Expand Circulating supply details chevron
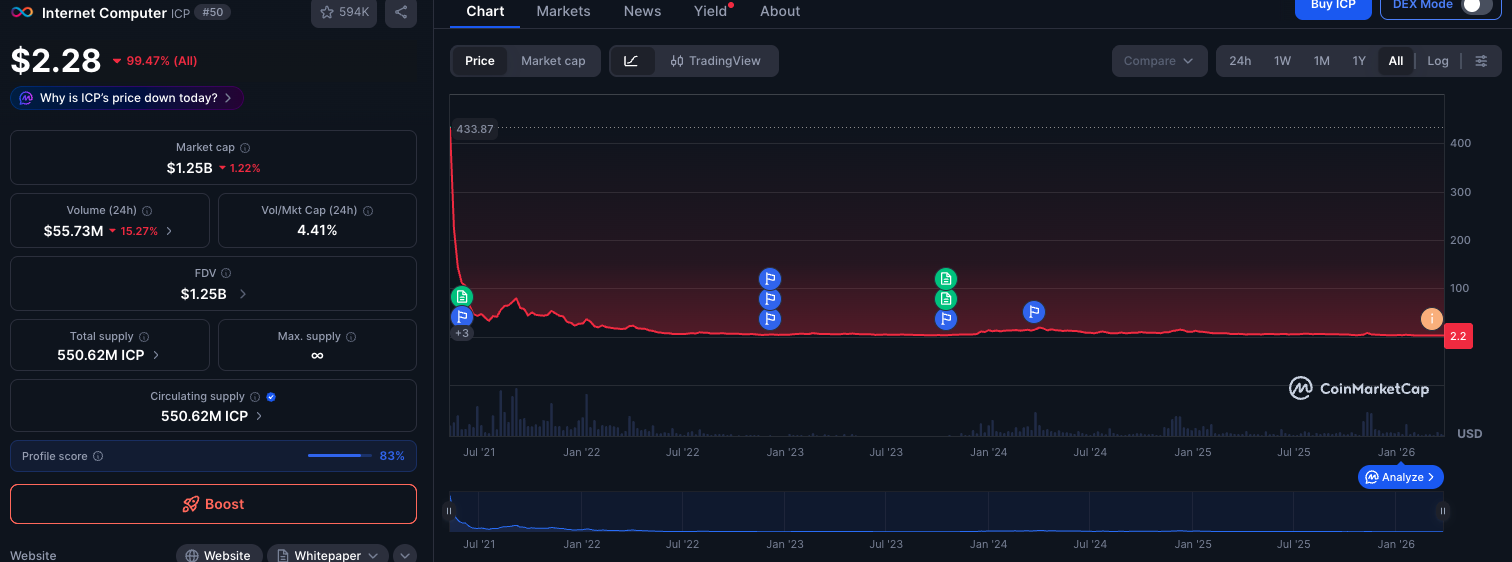 tap(260, 416)
